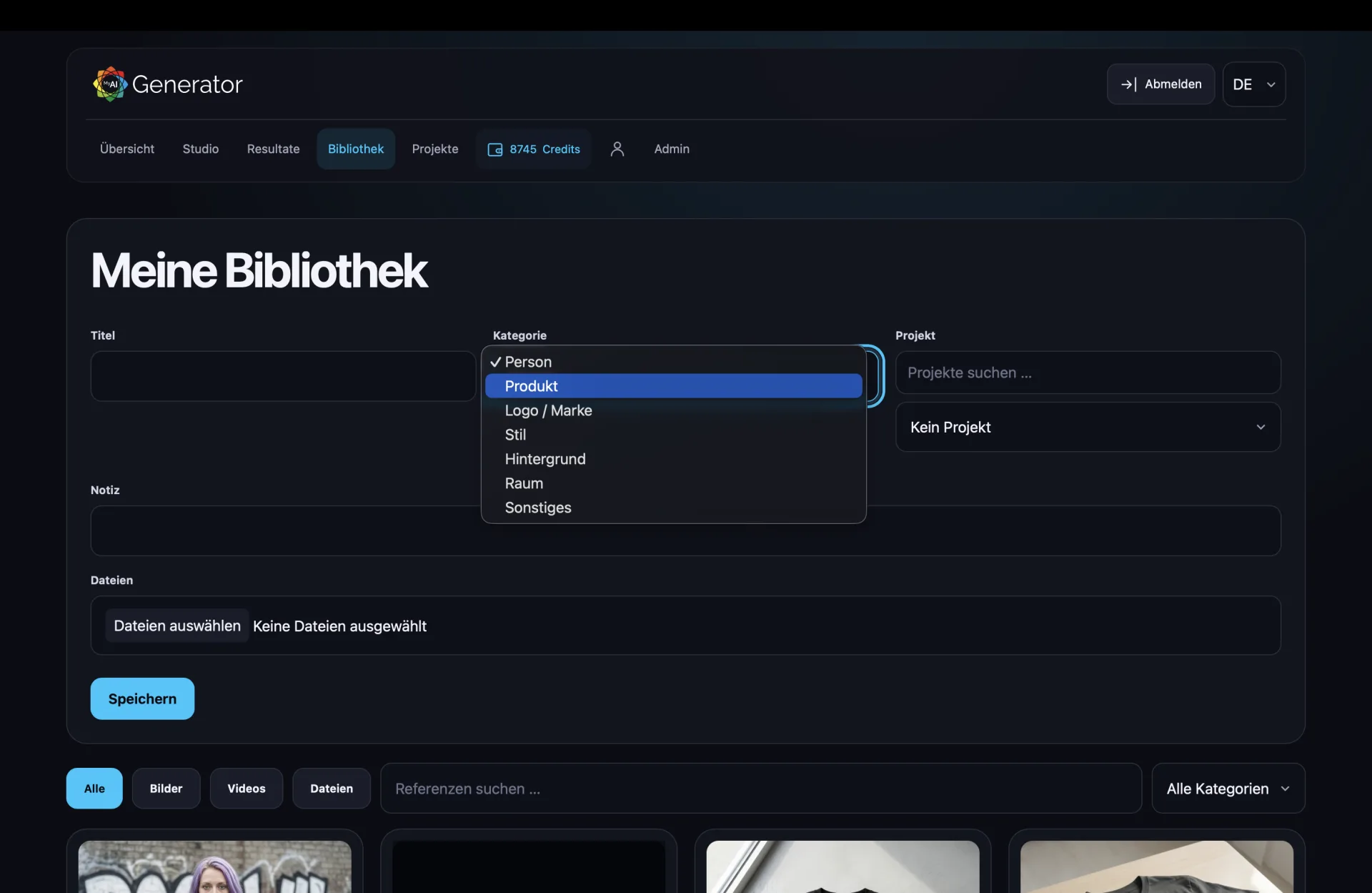Image resolution: width=1372 pixels, height=893 pixels.
Task: Switch to the Resultate tab
Action: click(274, 149)
